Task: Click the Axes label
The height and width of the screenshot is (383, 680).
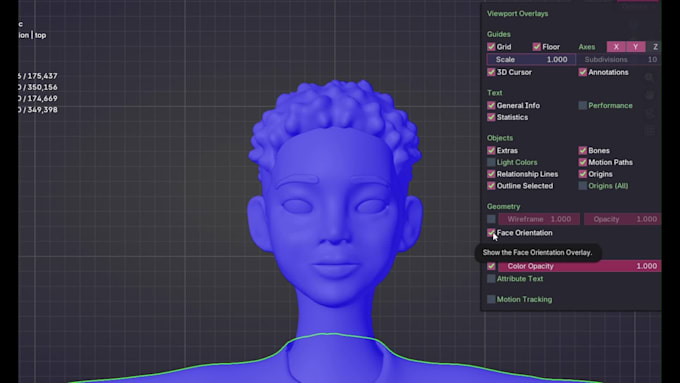Action: click(x=587, y=47)
